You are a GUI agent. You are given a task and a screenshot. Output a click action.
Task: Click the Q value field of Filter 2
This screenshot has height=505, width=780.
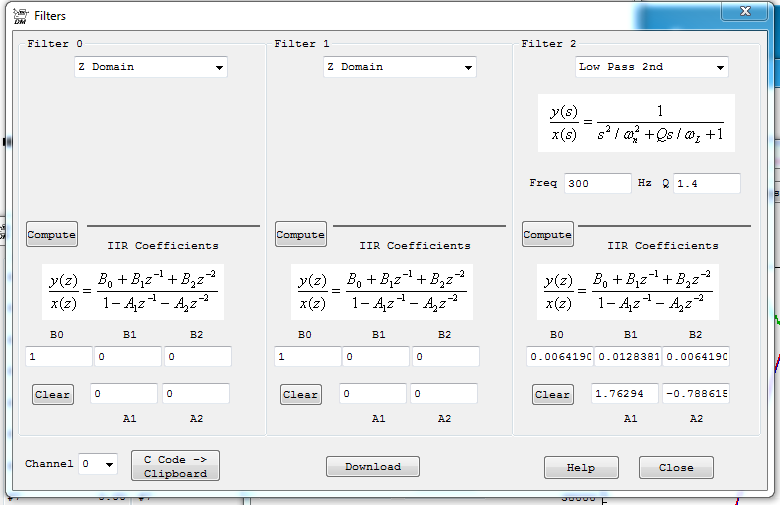pyautogui.click(x=706, y=184)
